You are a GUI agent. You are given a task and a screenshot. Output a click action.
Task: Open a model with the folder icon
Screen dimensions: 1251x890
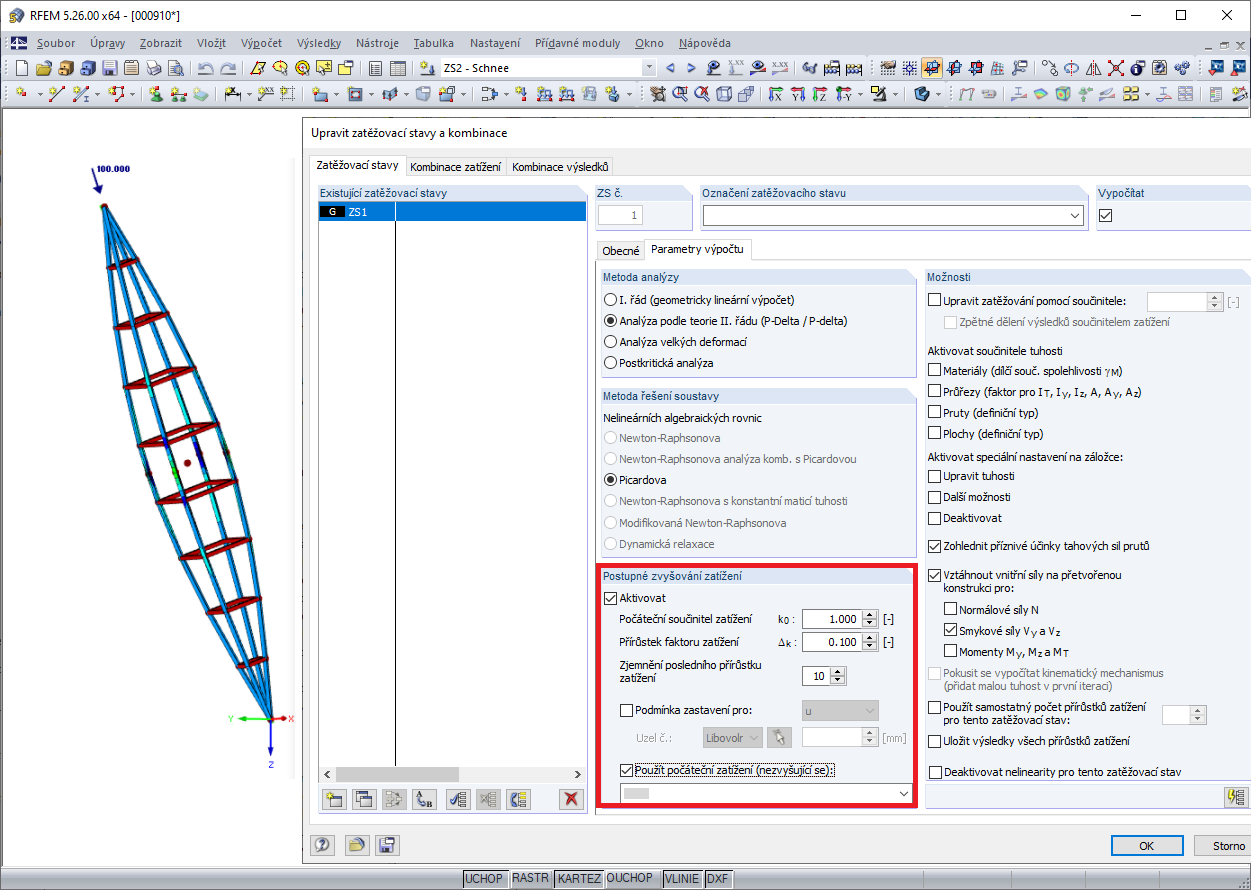pos(43,68)
